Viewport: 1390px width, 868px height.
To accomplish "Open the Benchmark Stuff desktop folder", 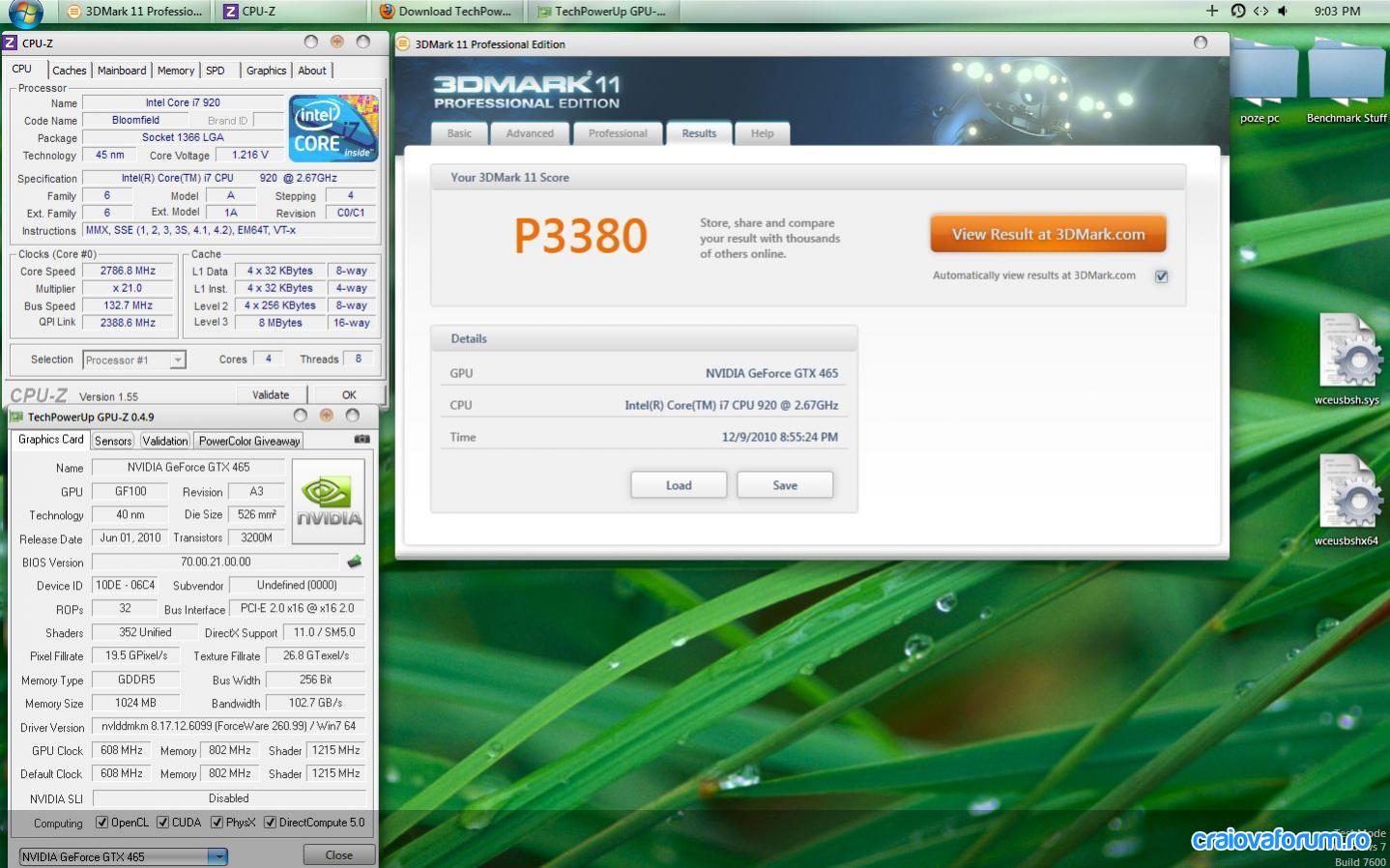I will (x=1347, y=83).
